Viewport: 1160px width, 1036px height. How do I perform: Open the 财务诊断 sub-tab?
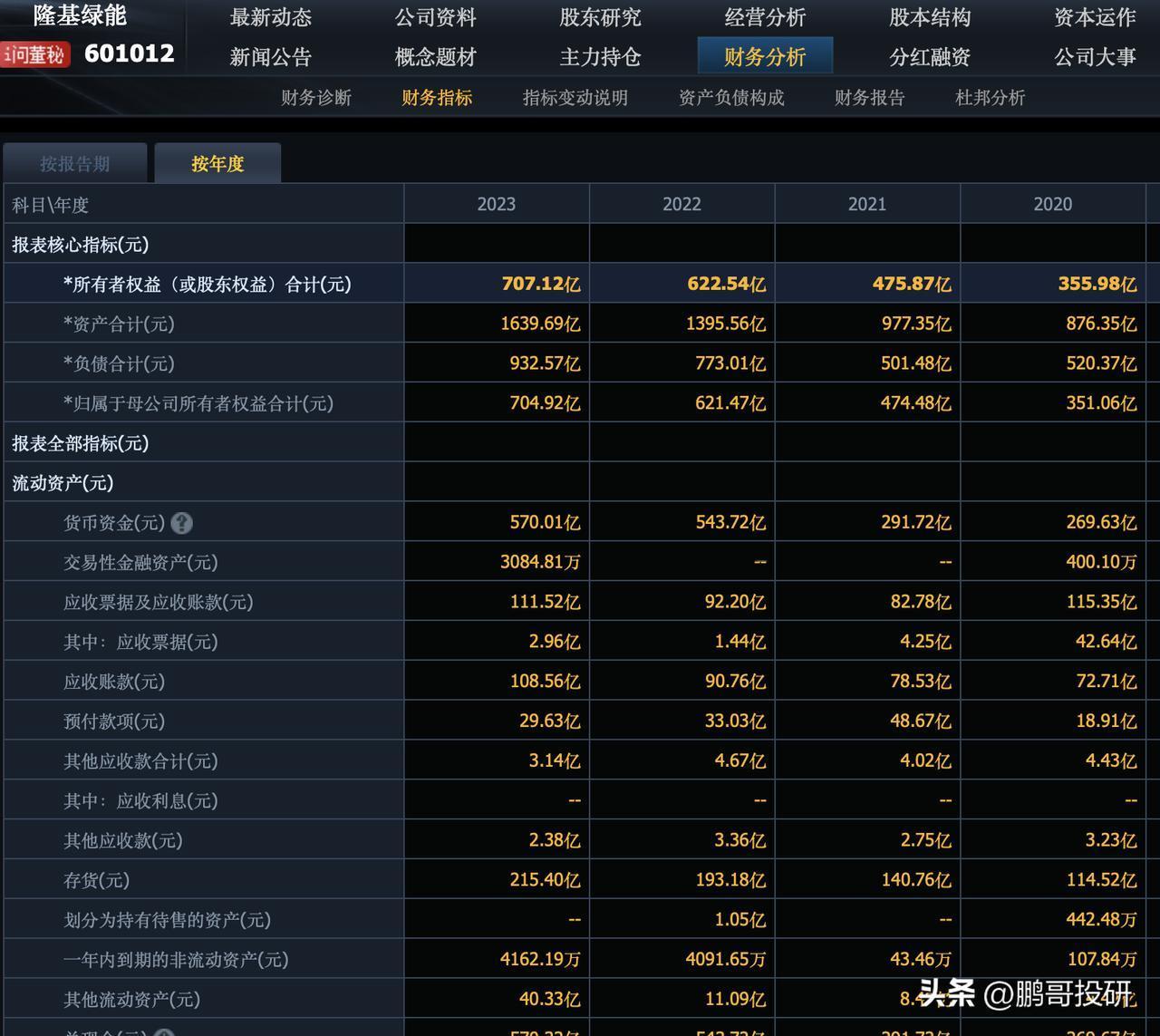pos(316,98)
